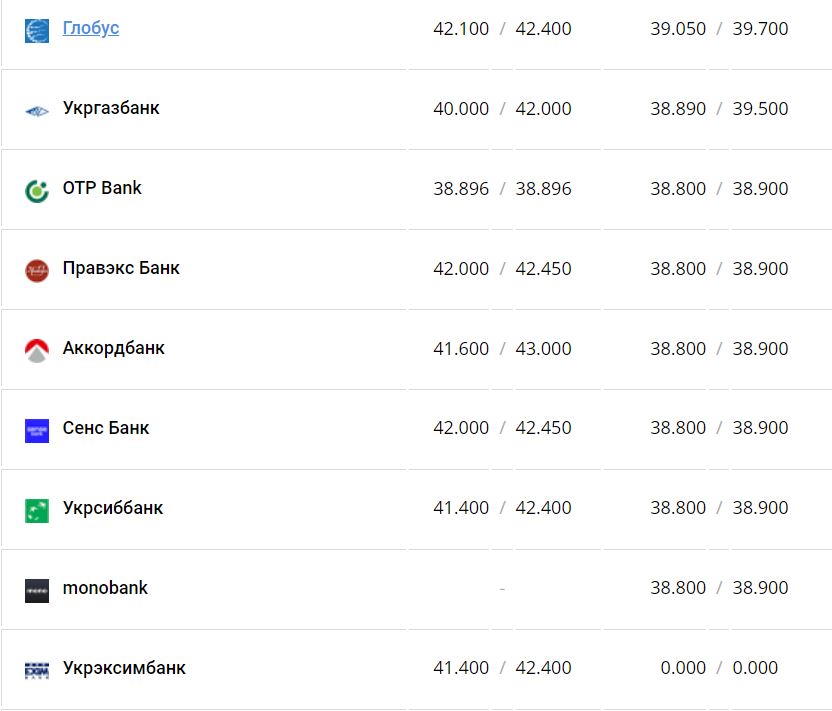Click Глобус rate 42.100 / 42.400
The height and width of the screenshot is (711, 832).
[502, 29]
